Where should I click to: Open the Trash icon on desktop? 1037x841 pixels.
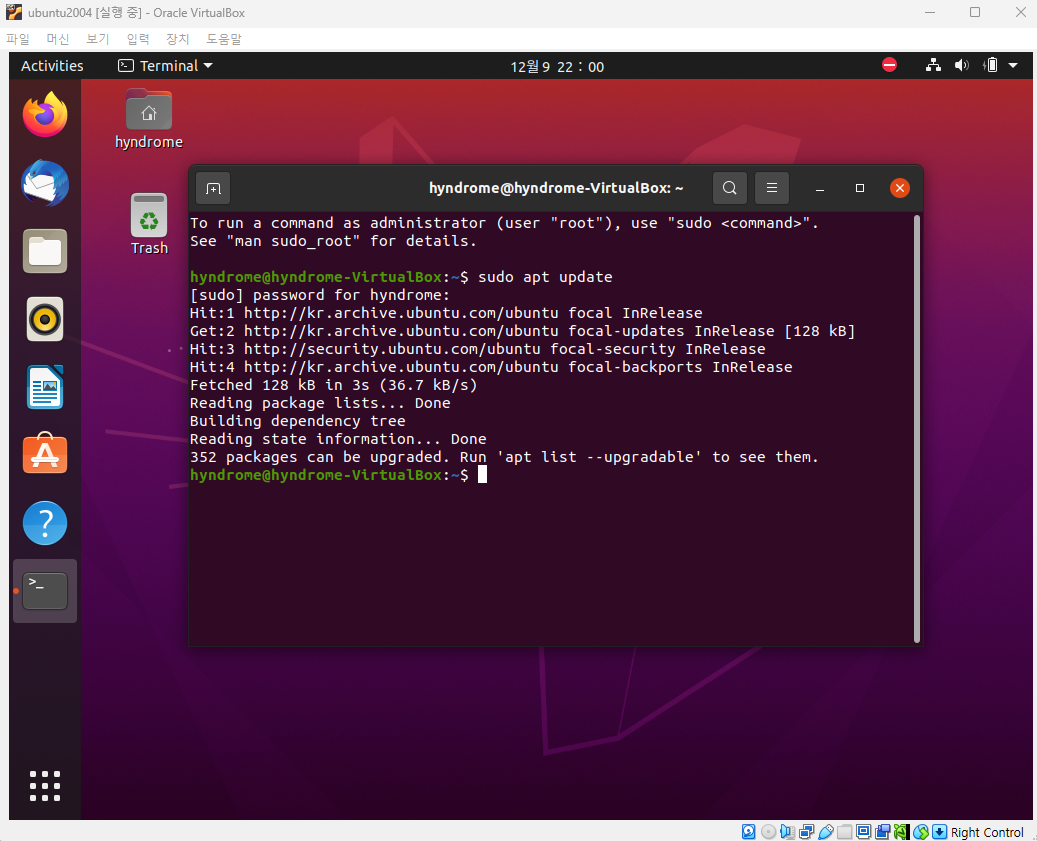coord(149,225)
